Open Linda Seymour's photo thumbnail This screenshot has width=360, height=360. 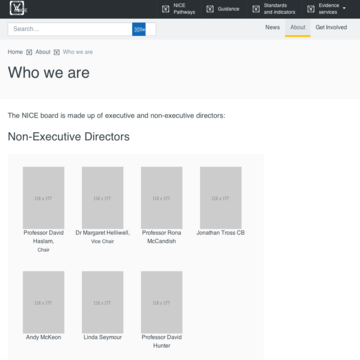click(103, 302)
